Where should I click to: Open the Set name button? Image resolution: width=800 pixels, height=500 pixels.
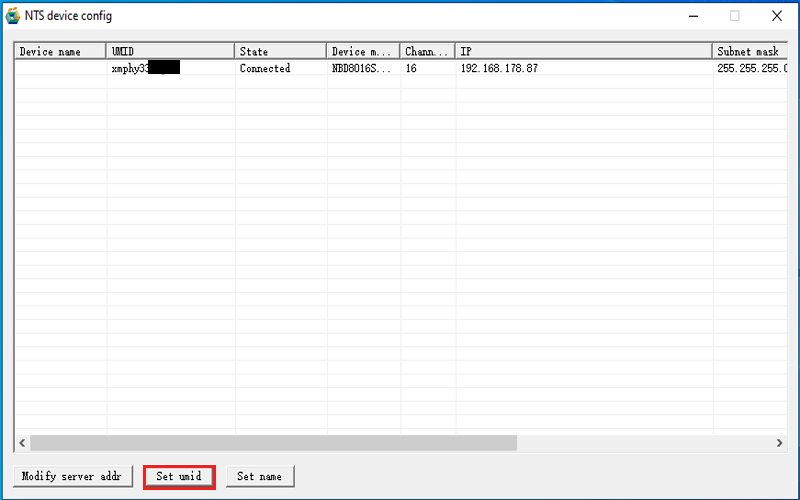pyautogui.click(x=259, y=476)
